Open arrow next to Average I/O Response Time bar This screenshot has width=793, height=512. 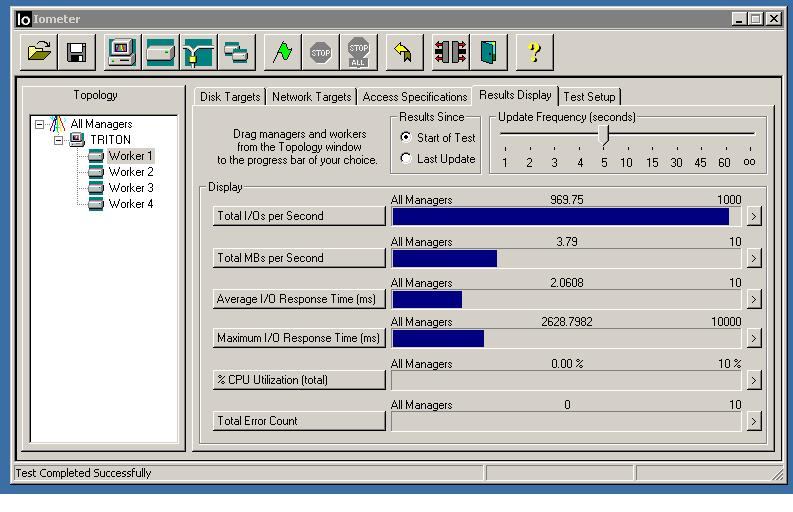754,299
